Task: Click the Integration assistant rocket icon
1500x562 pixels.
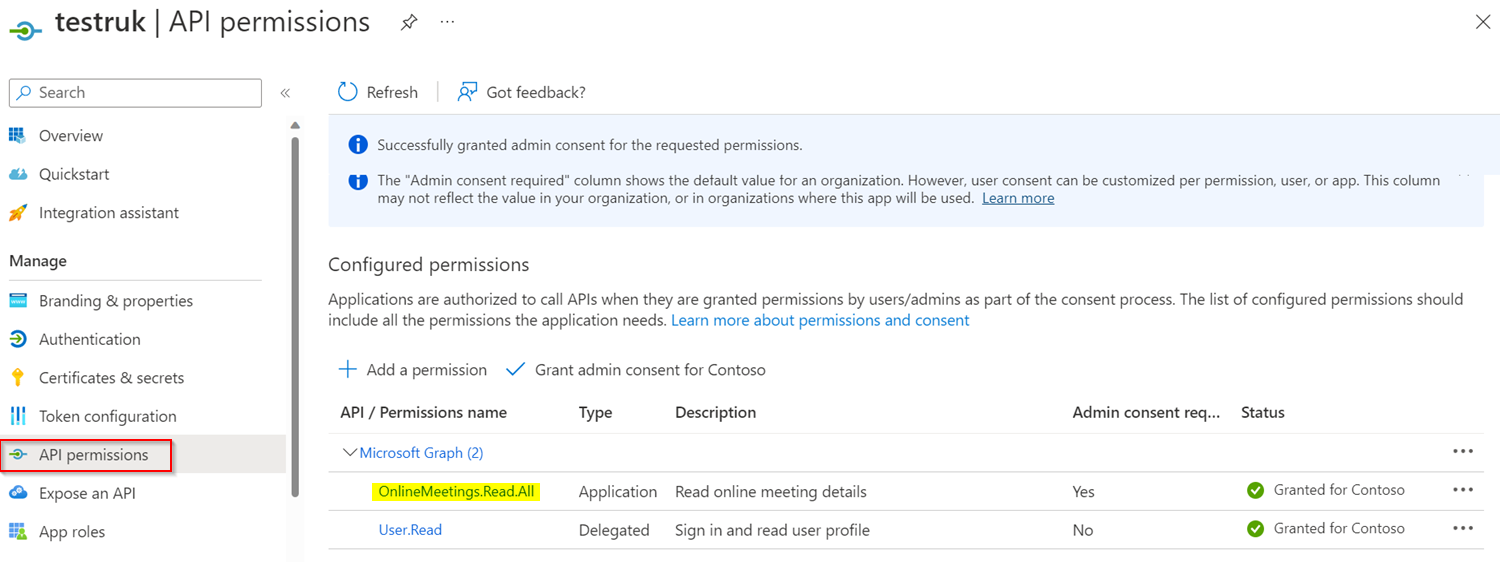Action: tap(18, 213)
